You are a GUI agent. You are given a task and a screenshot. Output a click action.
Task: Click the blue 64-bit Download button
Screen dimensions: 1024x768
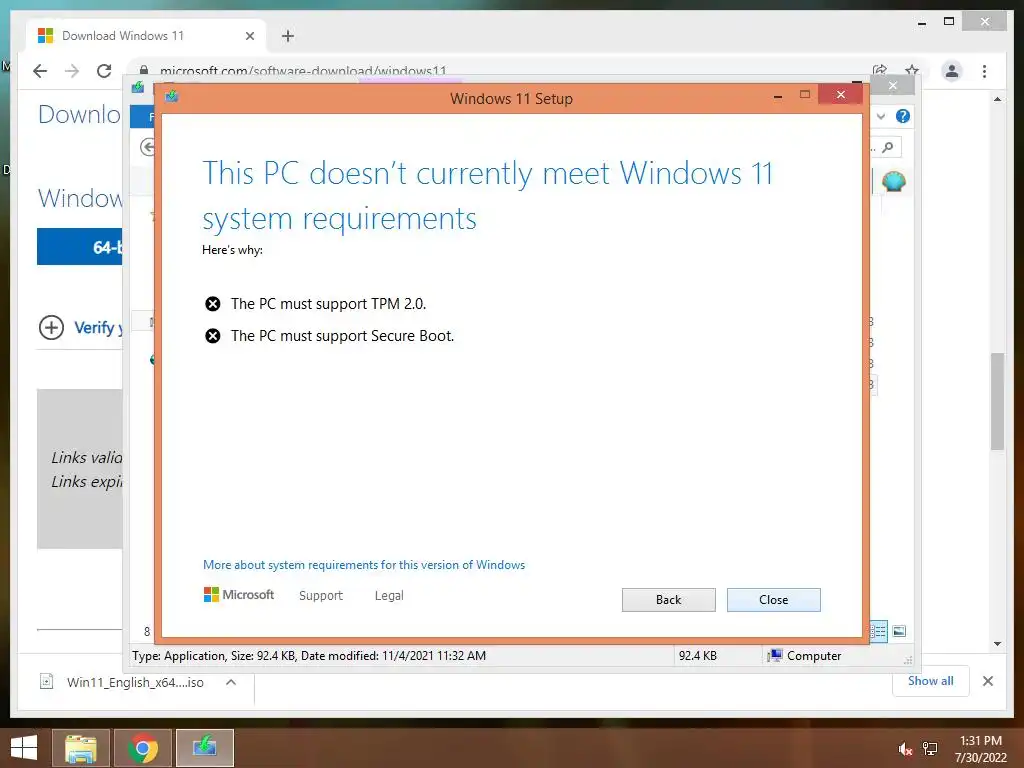tap(80, 247)
